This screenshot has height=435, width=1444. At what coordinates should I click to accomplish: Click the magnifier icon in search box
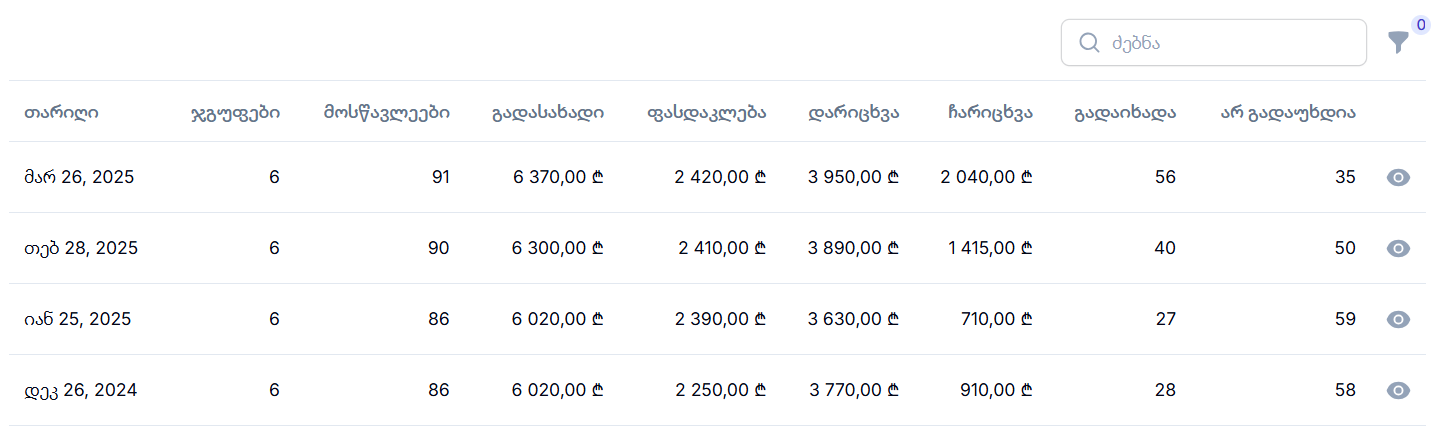coord(1090,43)
